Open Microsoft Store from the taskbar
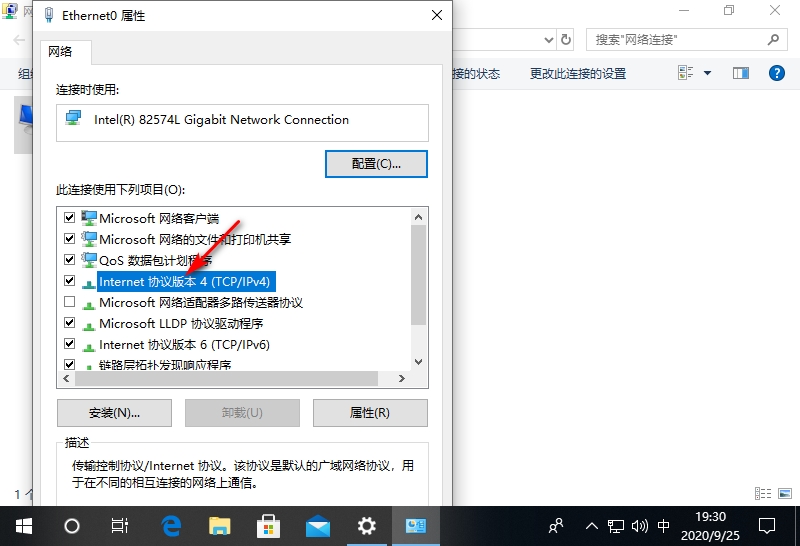Image resolution: width=800 pixels, height=546 pixels. point(268,526)
